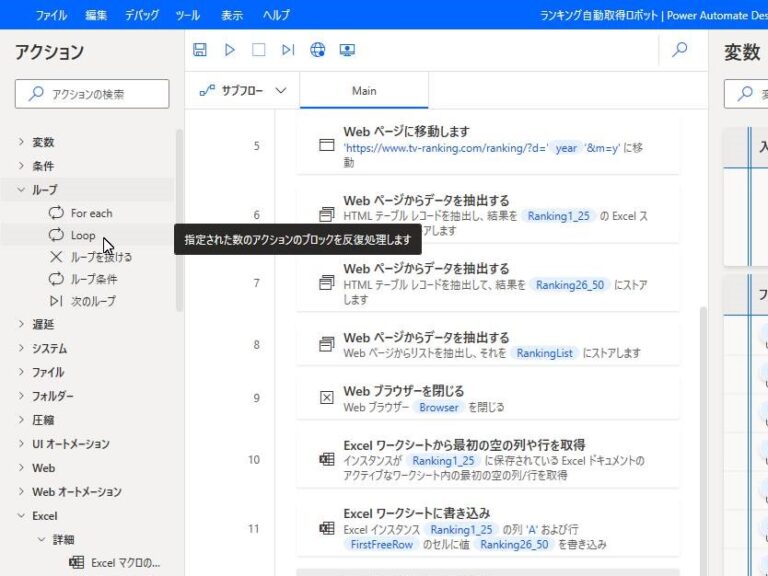
Task: Open the デバッグ menu
Action: click(142, 15)
